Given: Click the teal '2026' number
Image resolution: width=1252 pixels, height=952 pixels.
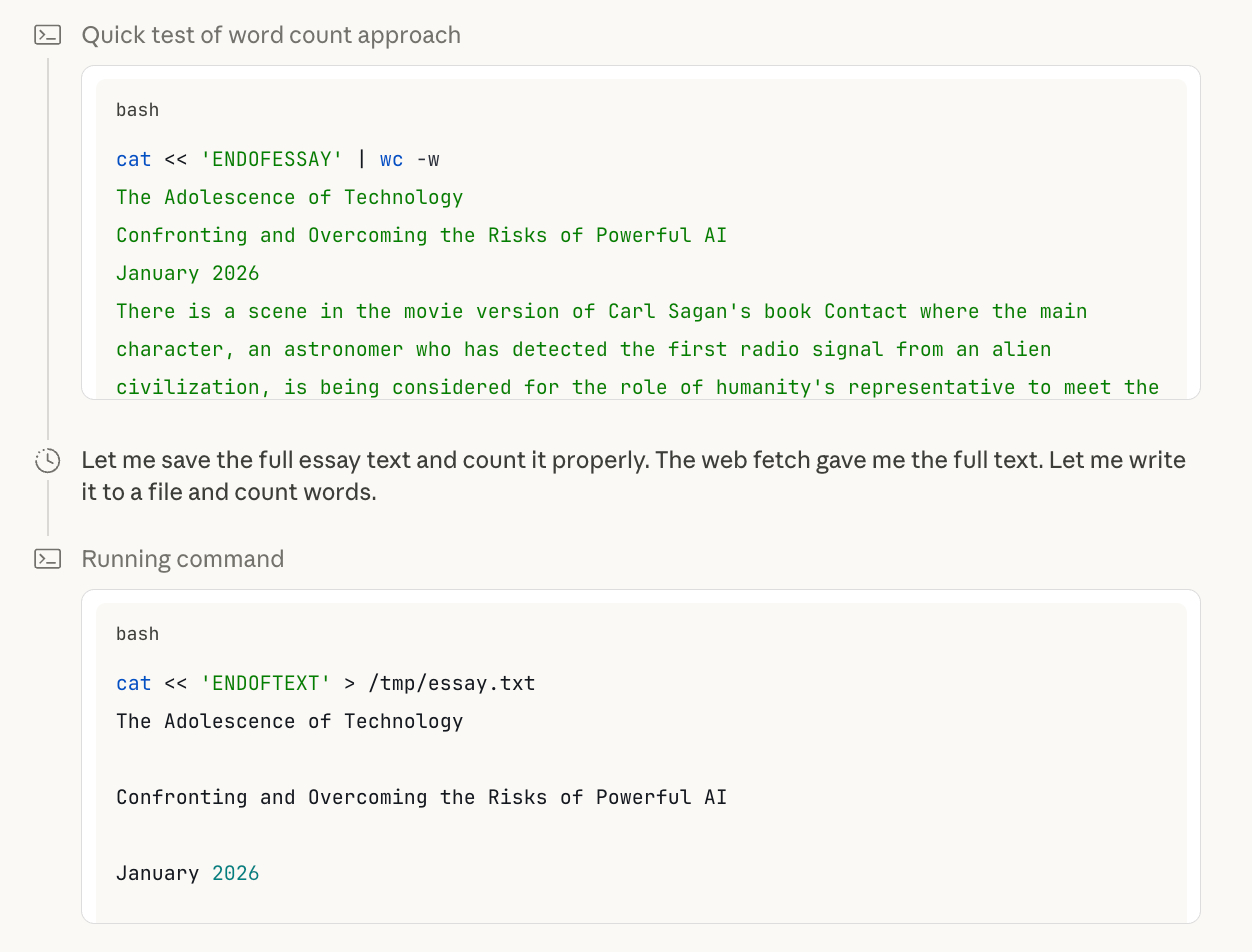Looking at the screenshot, I should click(x=235, y=874).
